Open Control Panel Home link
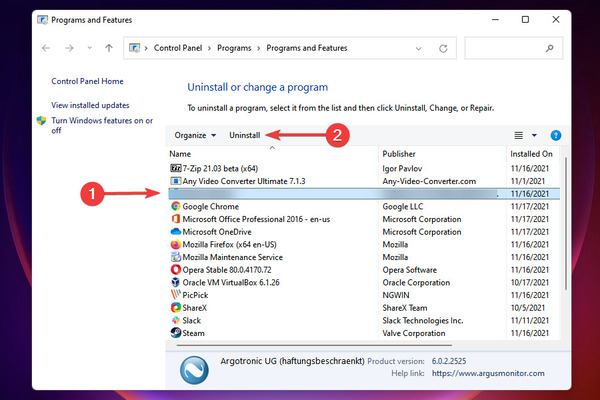600x400 pixels. [x=88, y=81]
